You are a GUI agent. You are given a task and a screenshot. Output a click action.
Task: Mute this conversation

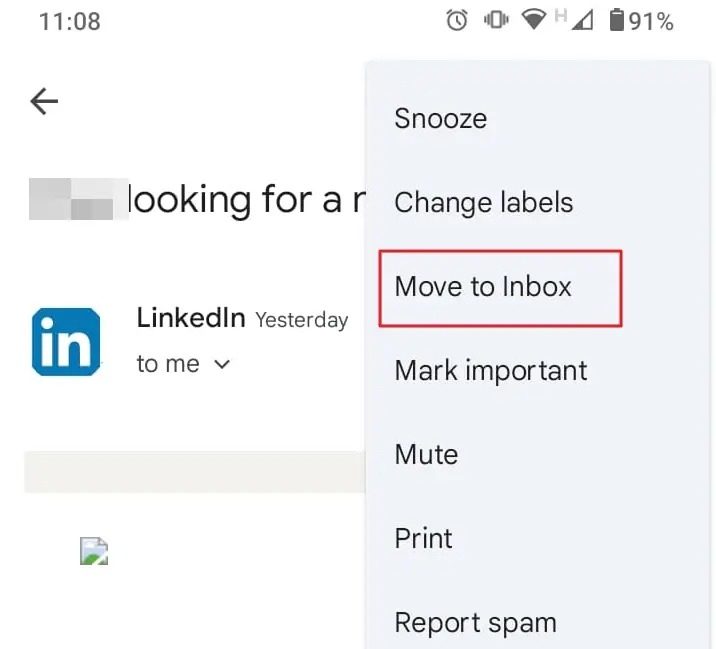click(426, 455)
